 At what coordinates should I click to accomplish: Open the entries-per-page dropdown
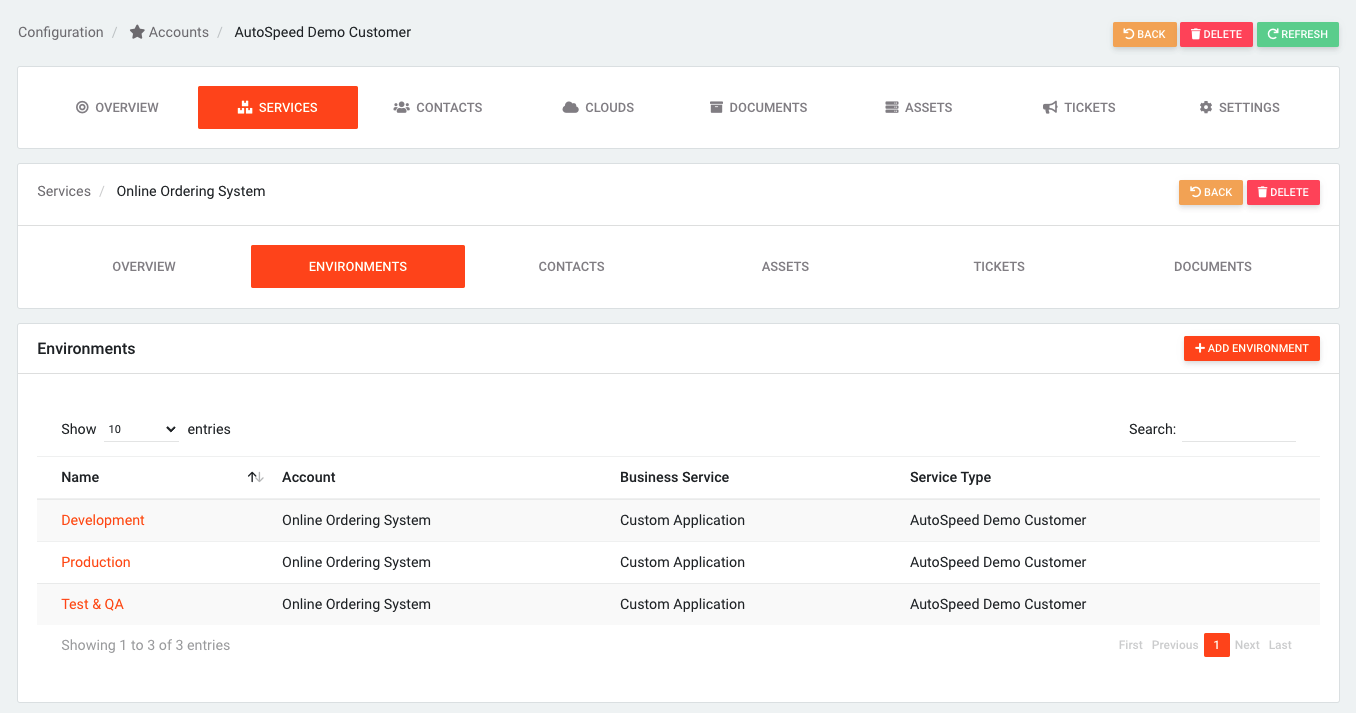click(x=141, y=429)
